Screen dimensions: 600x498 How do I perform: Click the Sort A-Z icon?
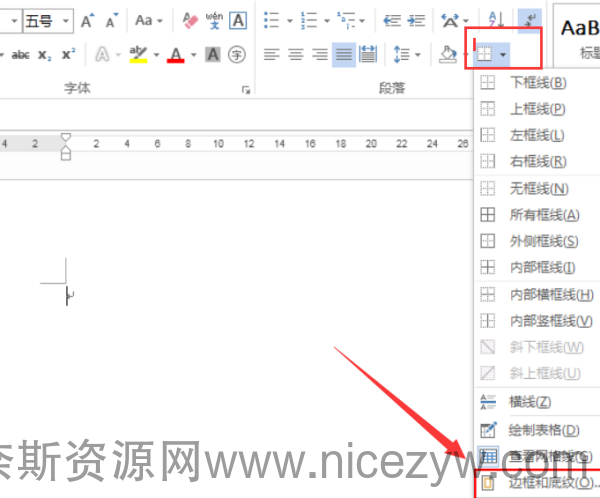[x=497, y=20]
